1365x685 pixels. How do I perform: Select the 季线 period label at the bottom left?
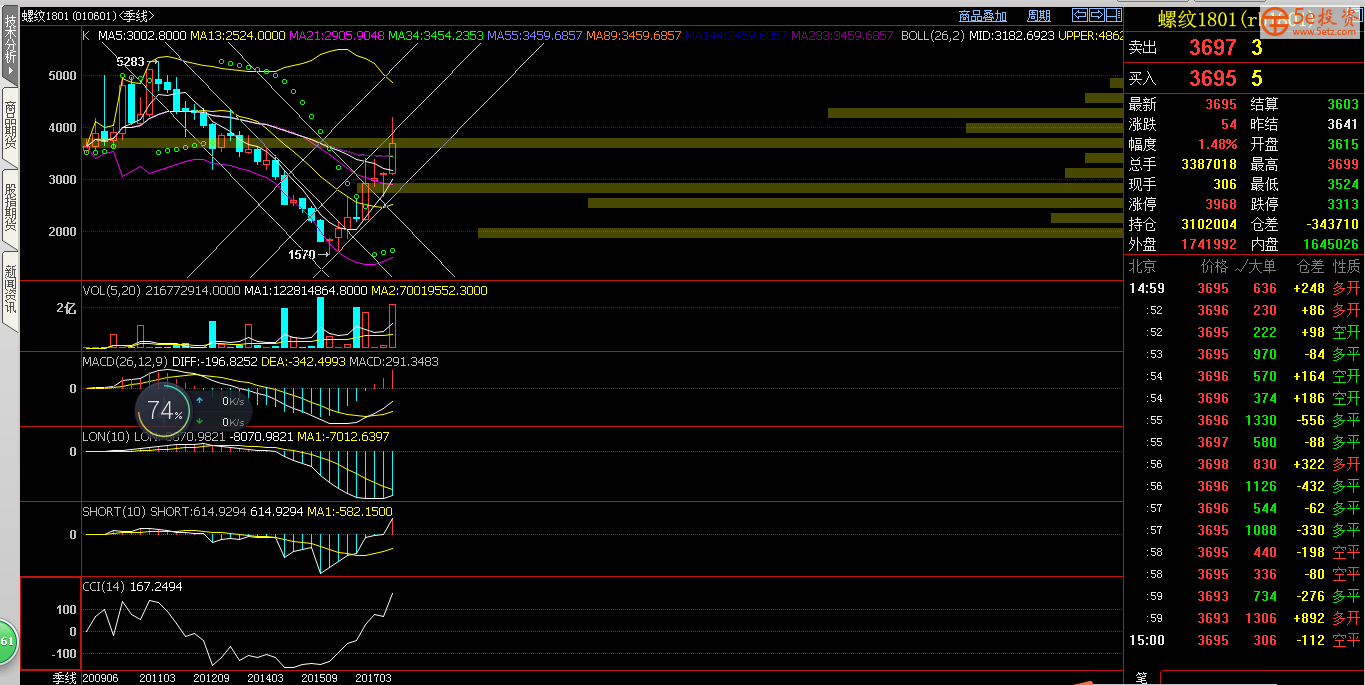point(65,678)
